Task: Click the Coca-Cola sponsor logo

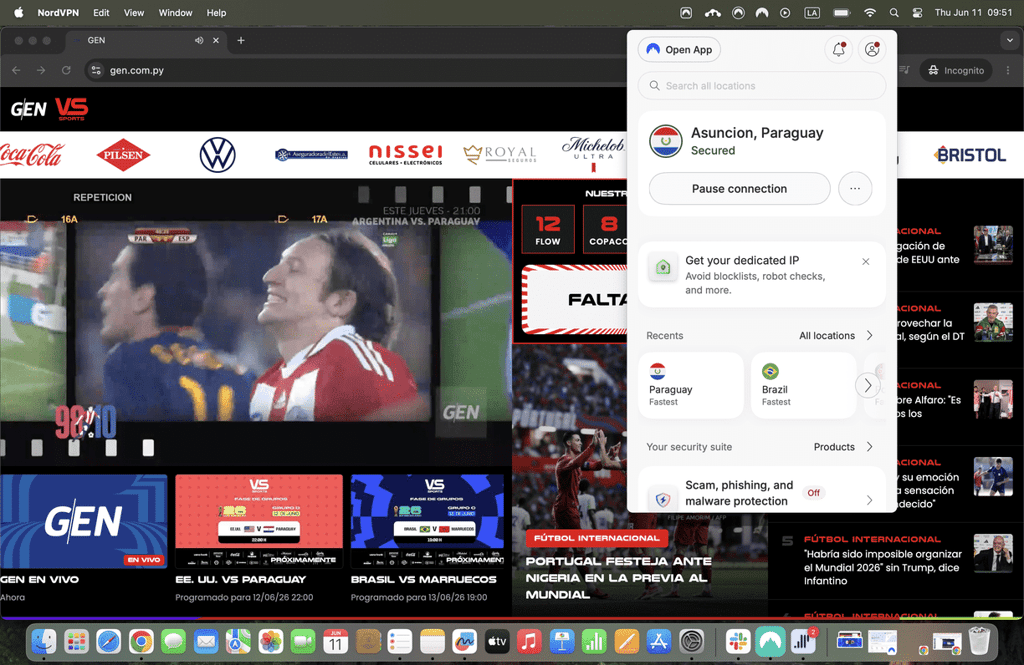Action: (31, 155)
